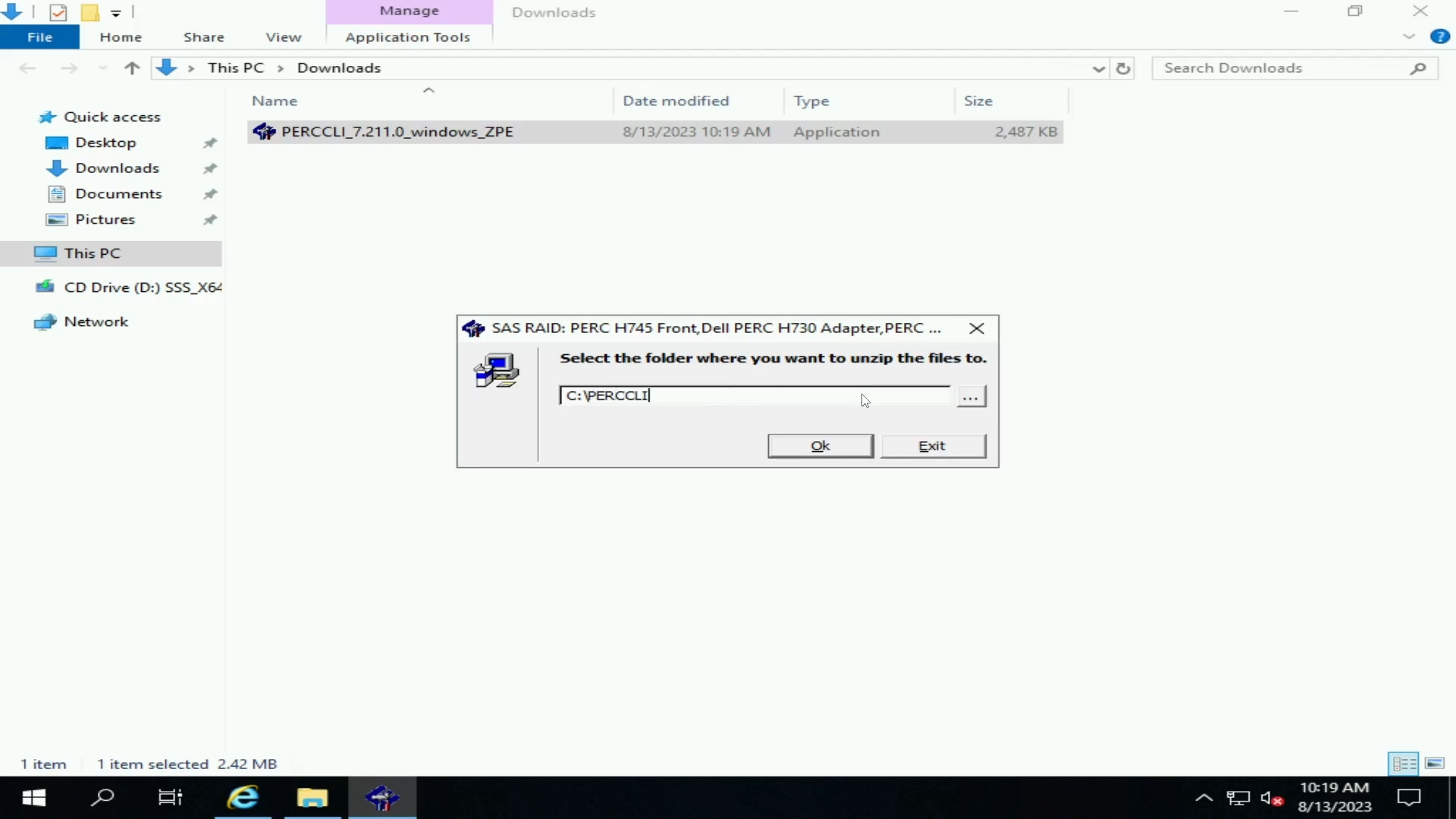Click the PERCCLI application icon in Downloads
Viewport: 1456px width, 819px height.
[x=264, y=131]
